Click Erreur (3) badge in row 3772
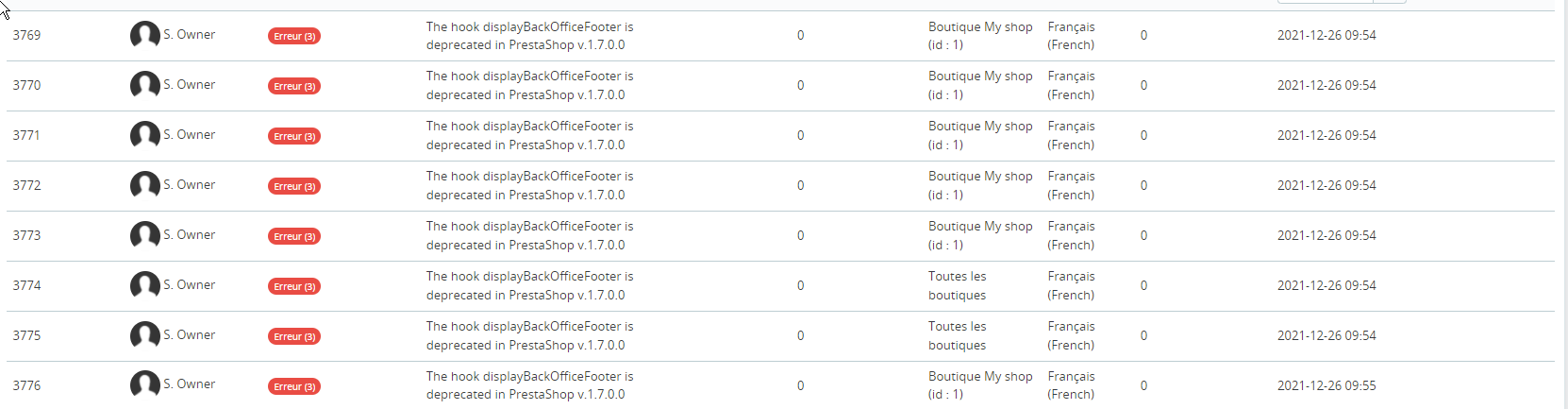Viewport: 1568px width, 409px height. 294,186
